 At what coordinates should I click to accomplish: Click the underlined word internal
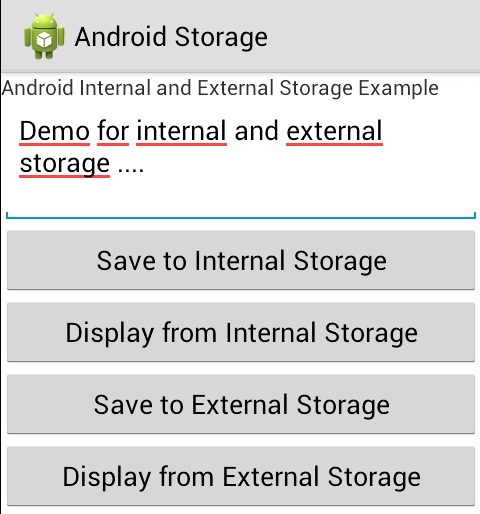click(182, 131)
